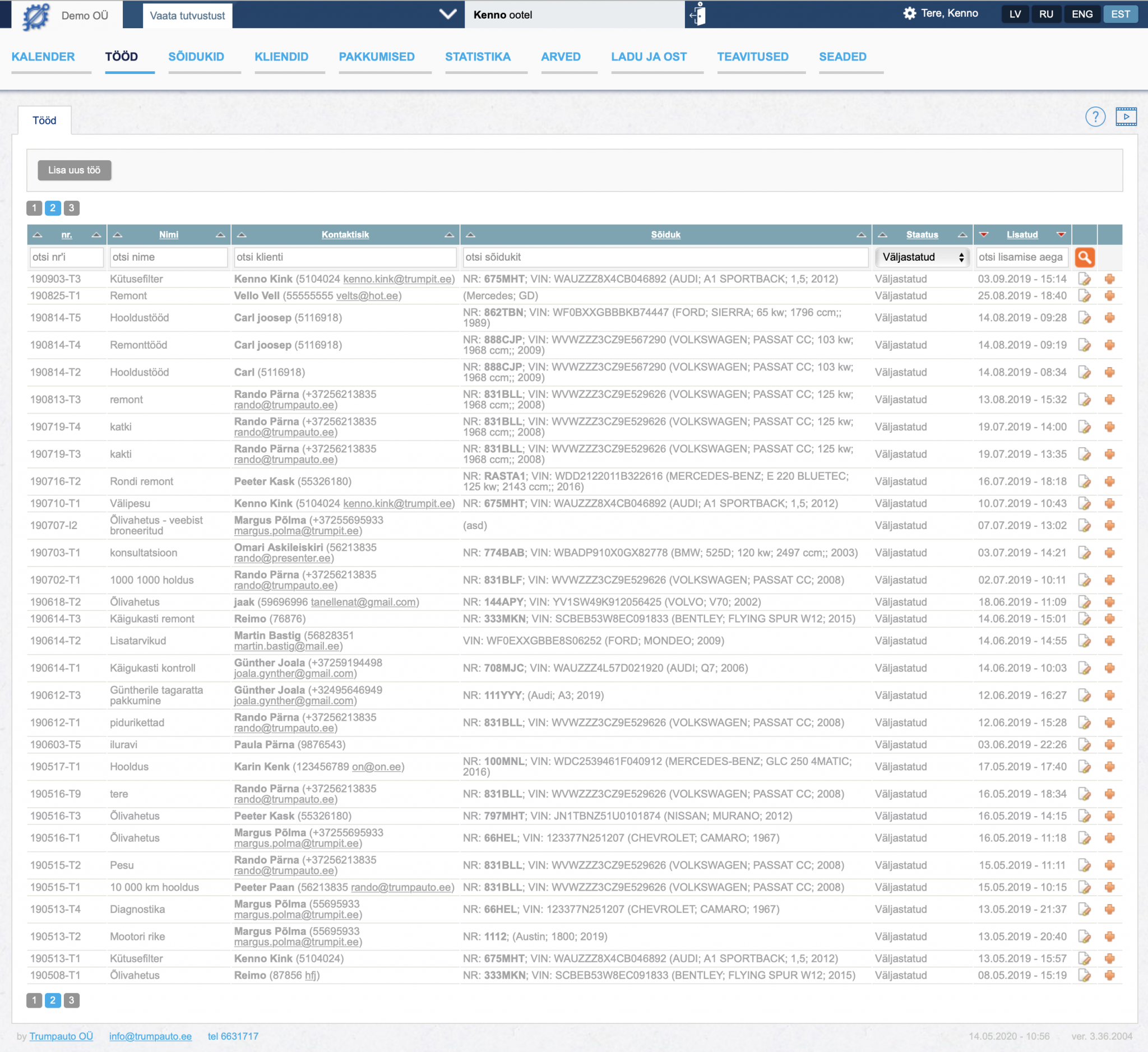Click the otsi sõidukit search field
Screen dimensions: 1148x1052
click(x=665, y=257)
